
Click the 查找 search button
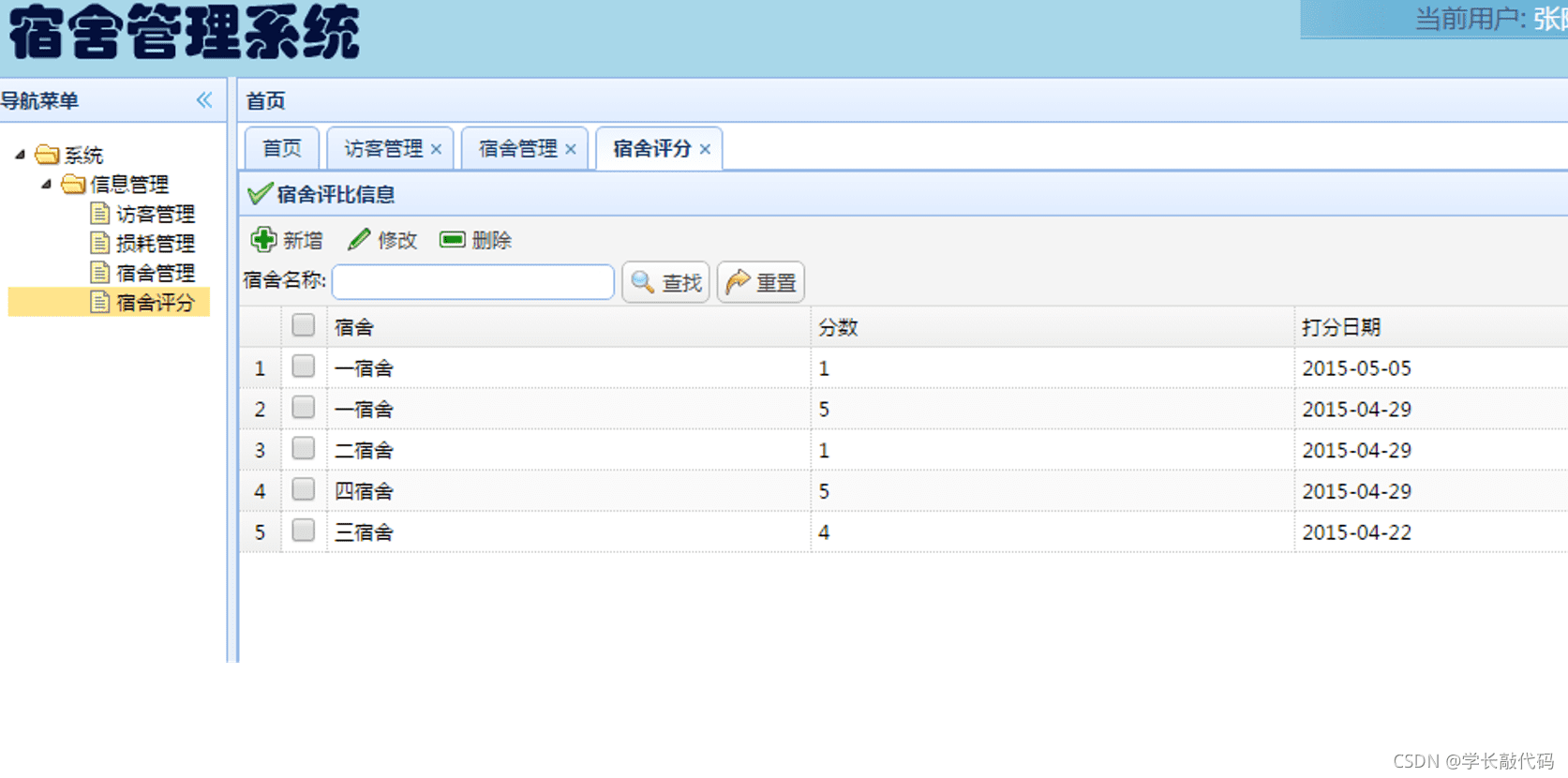point(666,282)
